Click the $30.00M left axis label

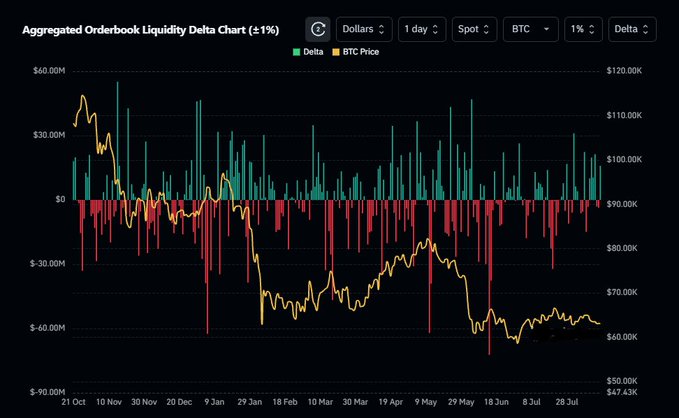pos(49,135)
